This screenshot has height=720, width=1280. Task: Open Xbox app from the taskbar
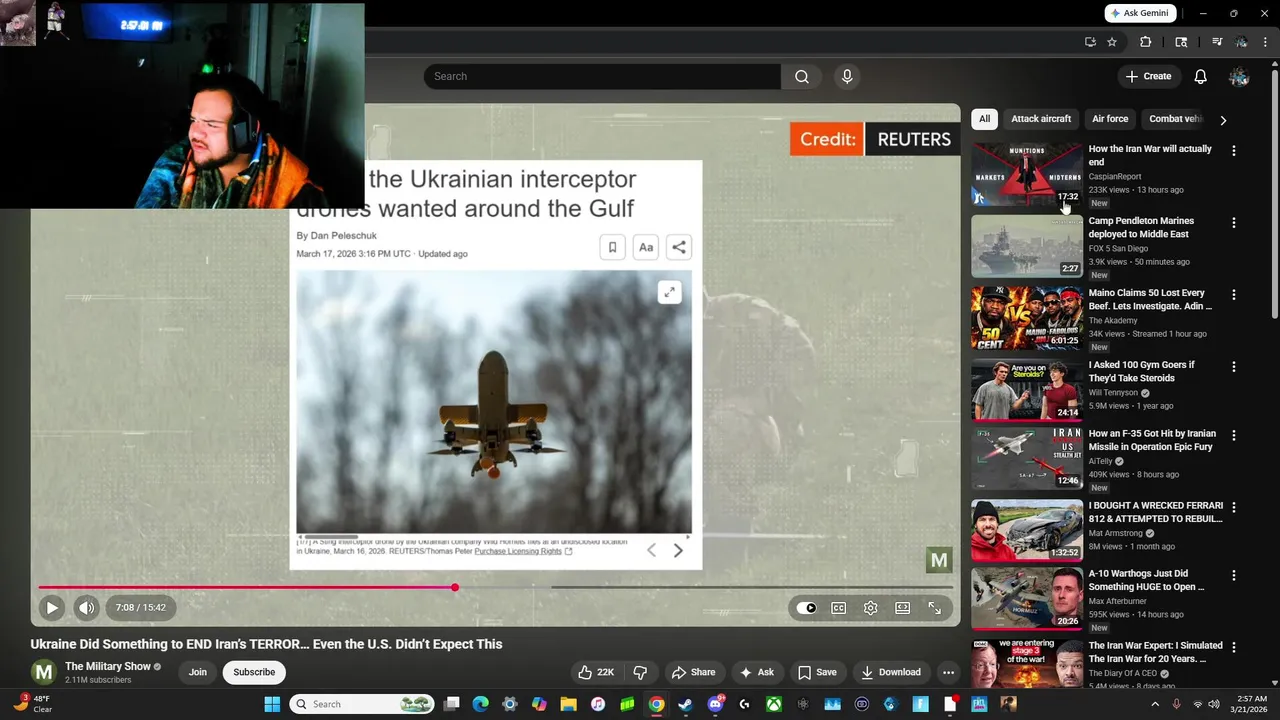click(x=773, y=704)
